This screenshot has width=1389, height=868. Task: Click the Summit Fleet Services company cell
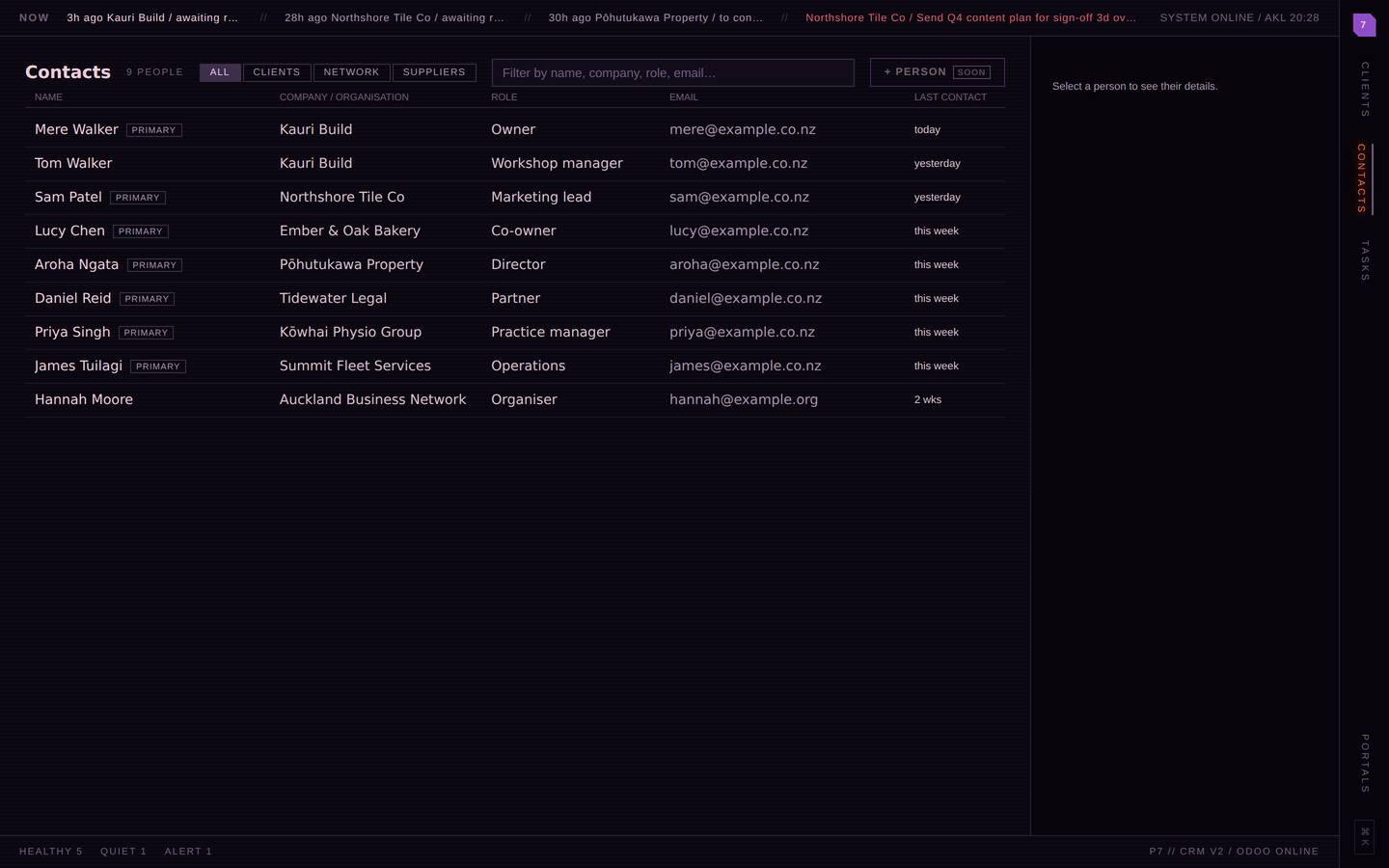(x=355, y=366)
